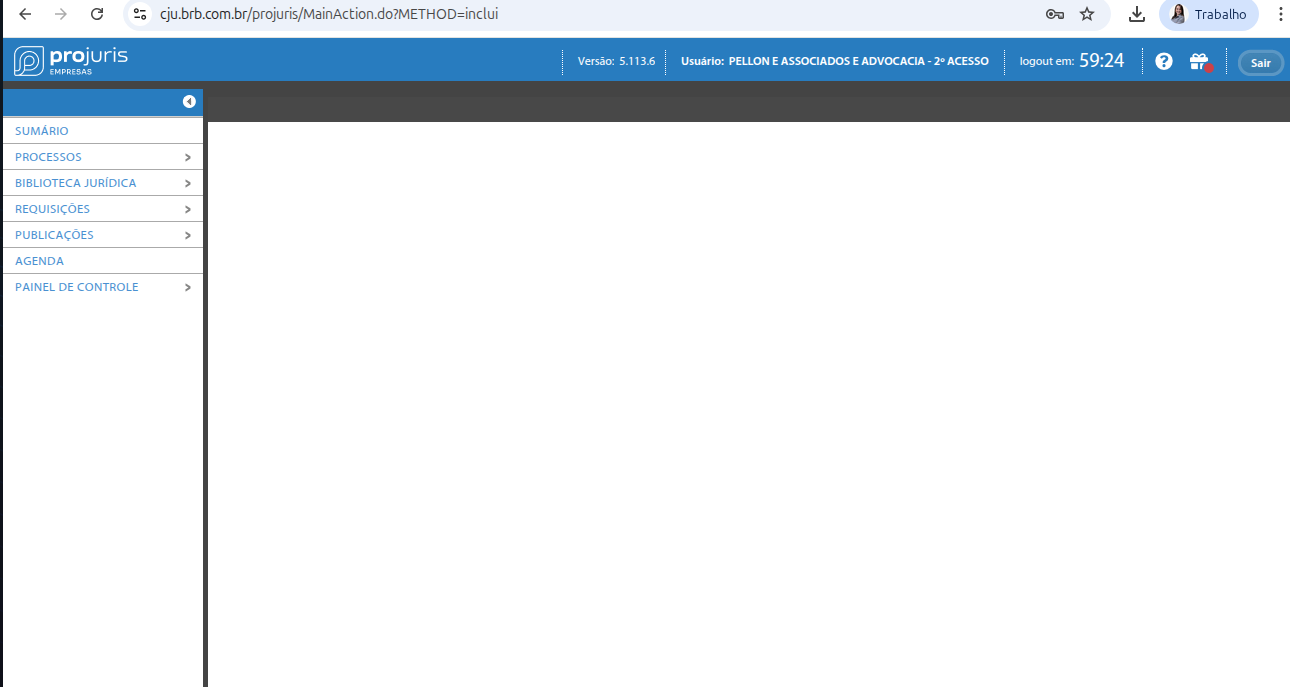Bookmark this page with the star icon

(1087, 14)
